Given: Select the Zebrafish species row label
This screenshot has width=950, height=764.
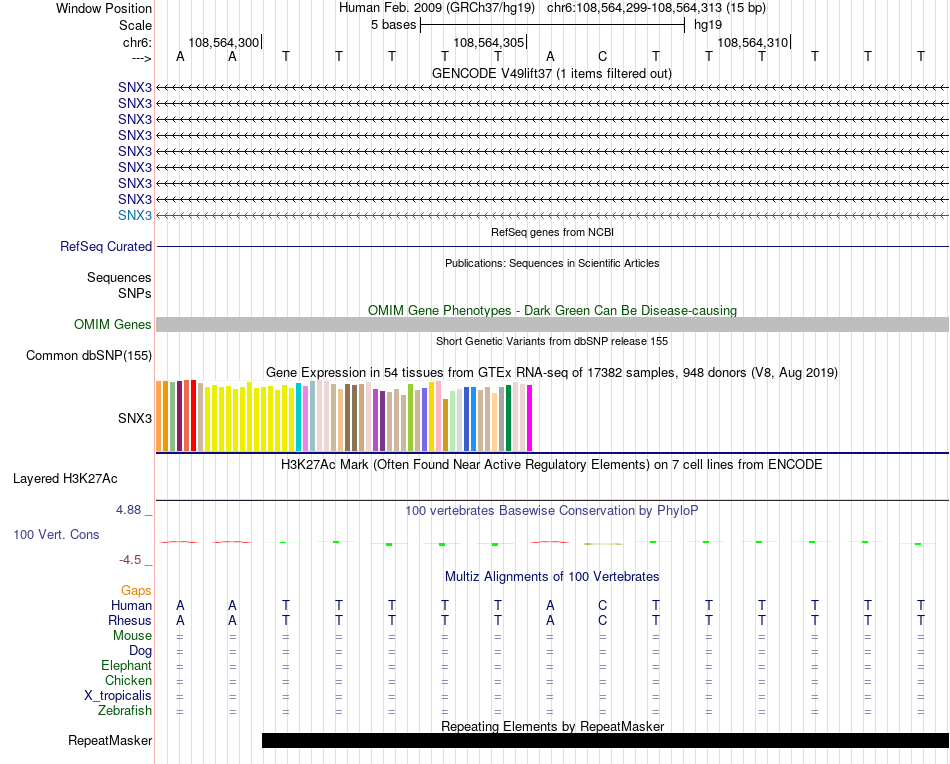Looking at the screenshot, I should 125,710.
